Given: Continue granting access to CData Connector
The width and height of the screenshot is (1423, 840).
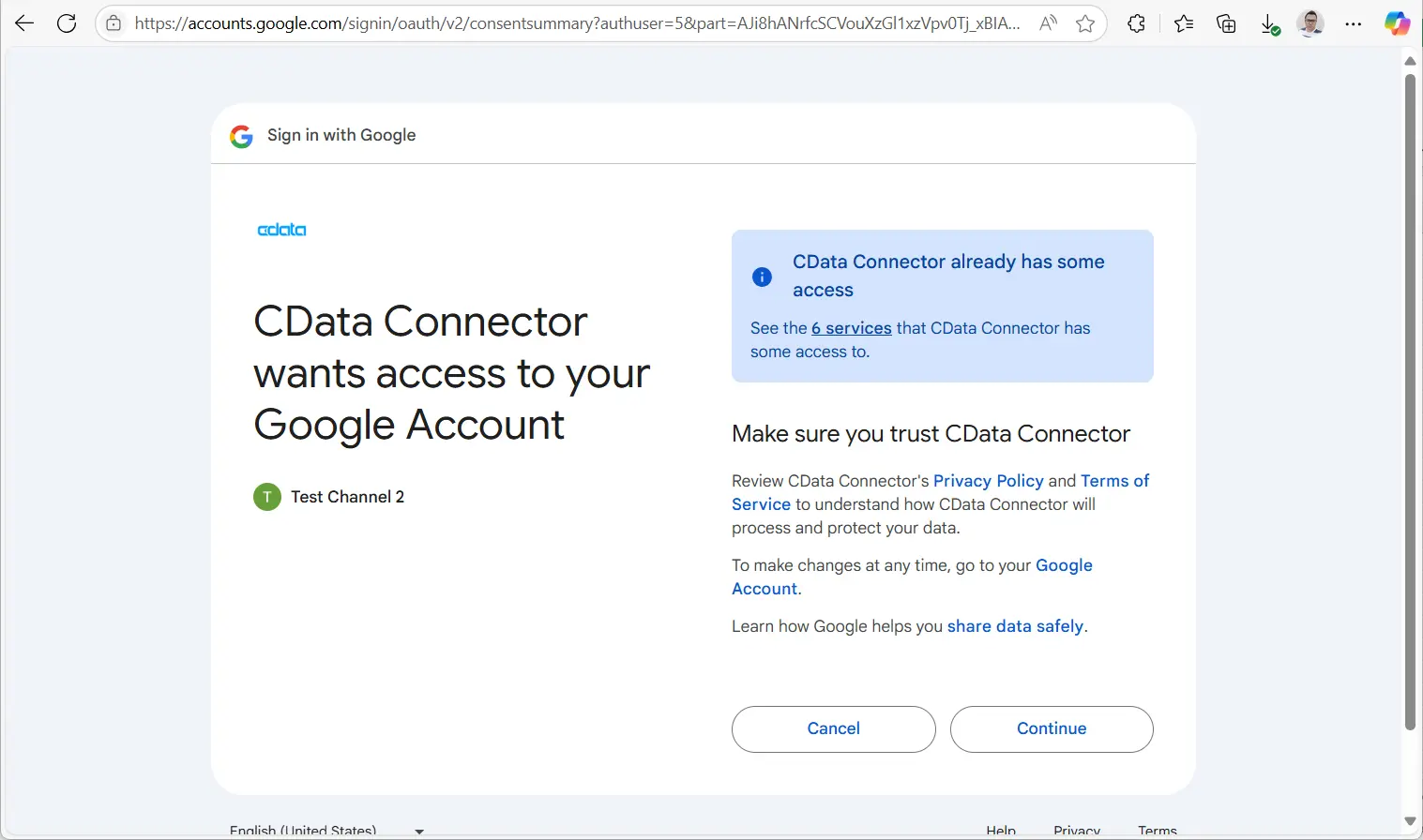Looking at the screenshot, I should click(x=1051, y=728).
